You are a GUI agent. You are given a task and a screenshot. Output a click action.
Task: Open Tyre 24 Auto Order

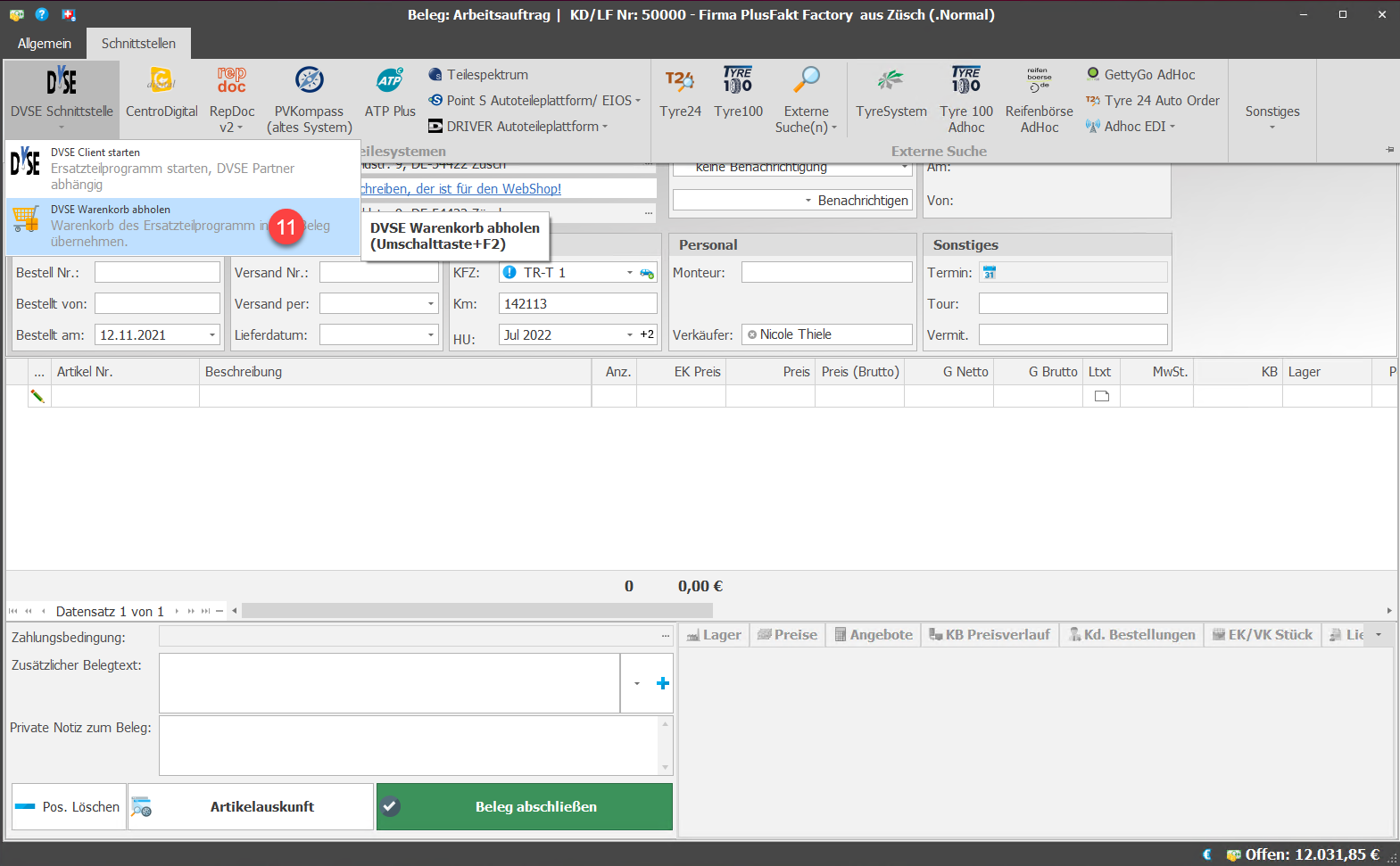1153,101
